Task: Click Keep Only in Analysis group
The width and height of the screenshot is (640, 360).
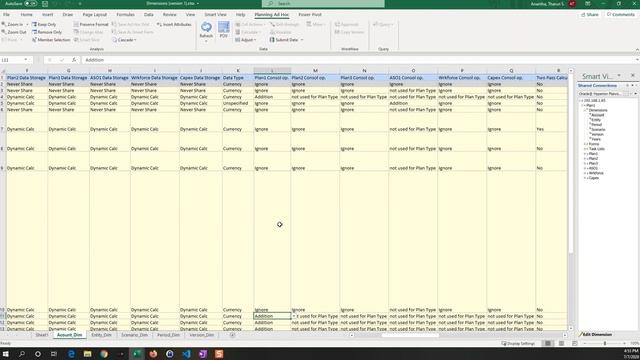Action: click(x=44, y=24)
